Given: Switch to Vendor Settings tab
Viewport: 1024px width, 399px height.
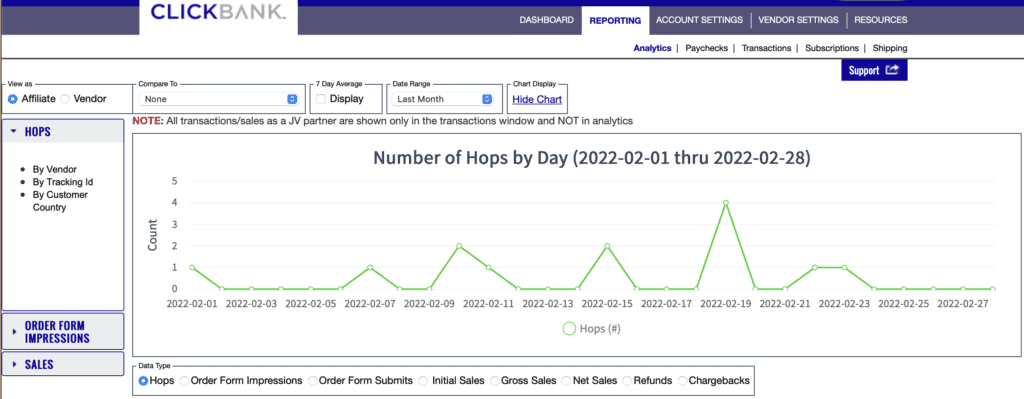Looking at the screenshot, I should pos(798,20).
